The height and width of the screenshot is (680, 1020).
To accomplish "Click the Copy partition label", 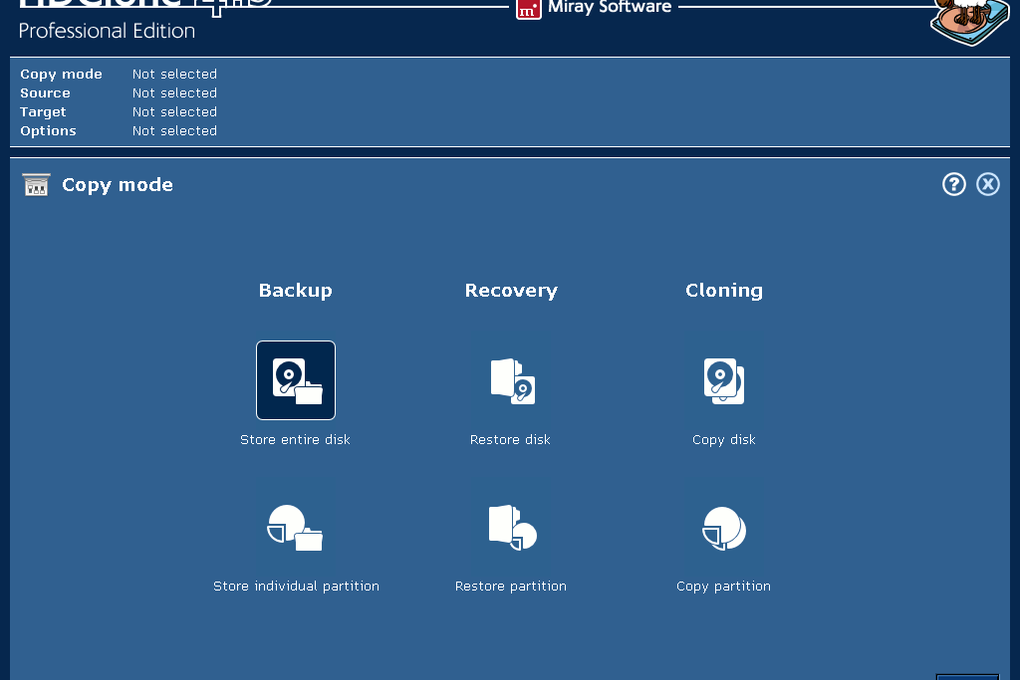I will click(x=723, y=587).
